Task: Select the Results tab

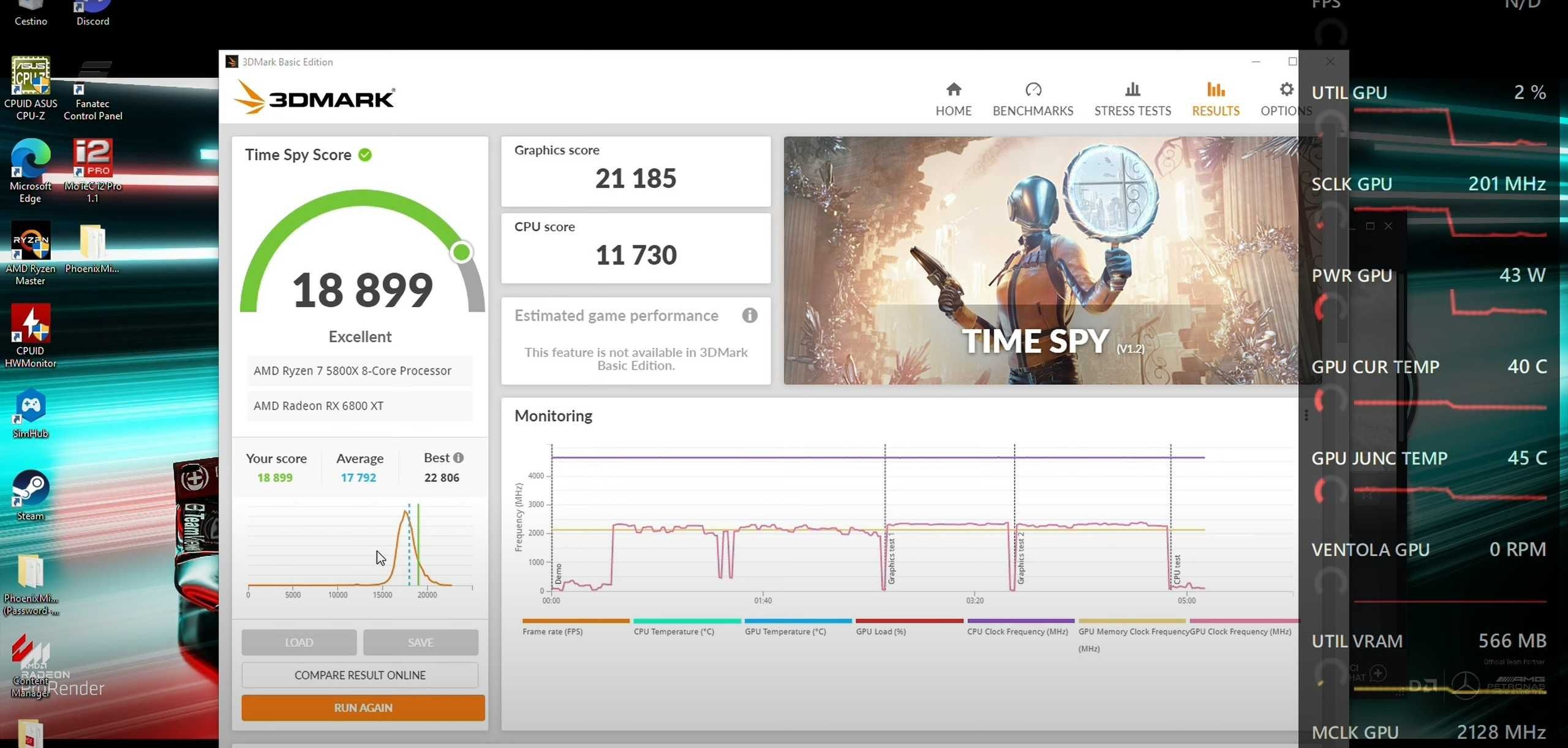Action: 1215,99
